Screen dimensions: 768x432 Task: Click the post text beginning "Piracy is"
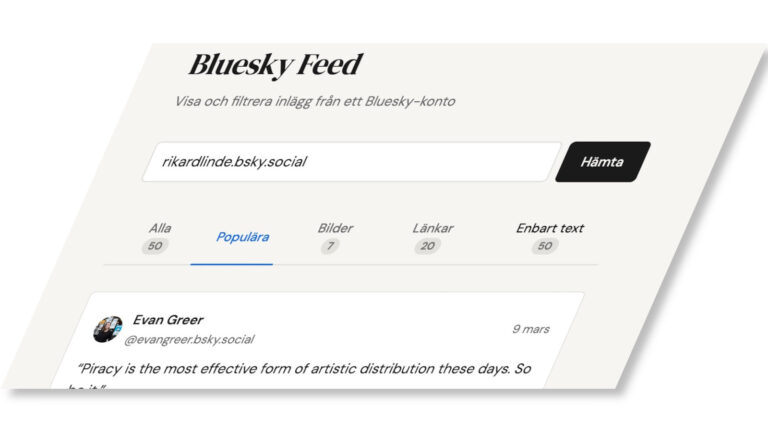pyautogui.click(x=300, y=368)
